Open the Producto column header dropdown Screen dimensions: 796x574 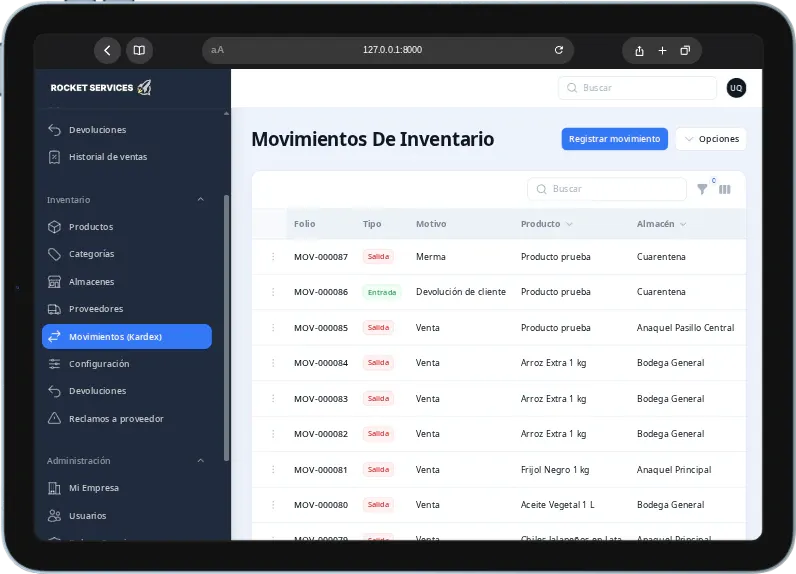(569, 224)
